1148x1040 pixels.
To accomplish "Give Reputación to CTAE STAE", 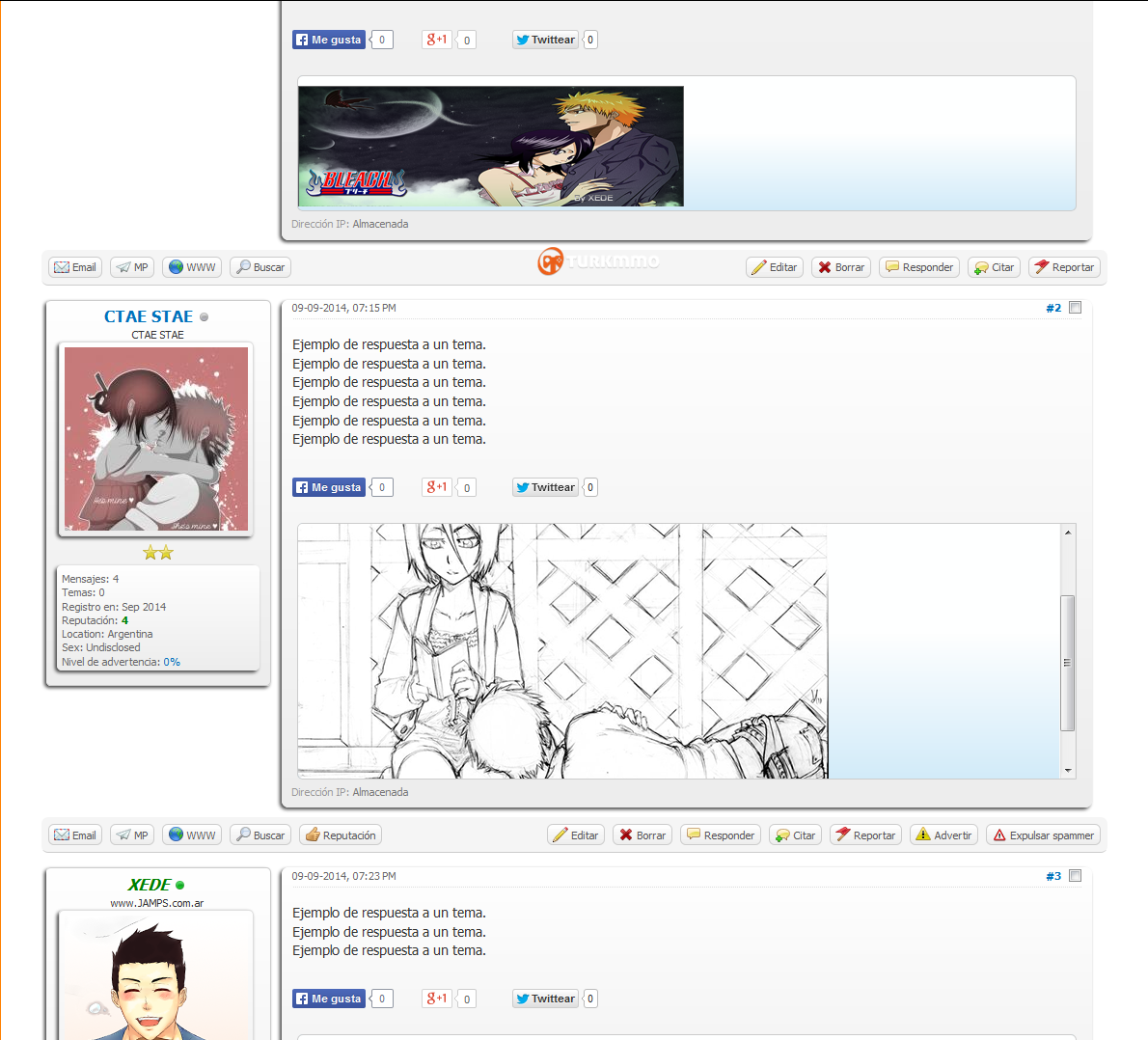I will point(341,835).
